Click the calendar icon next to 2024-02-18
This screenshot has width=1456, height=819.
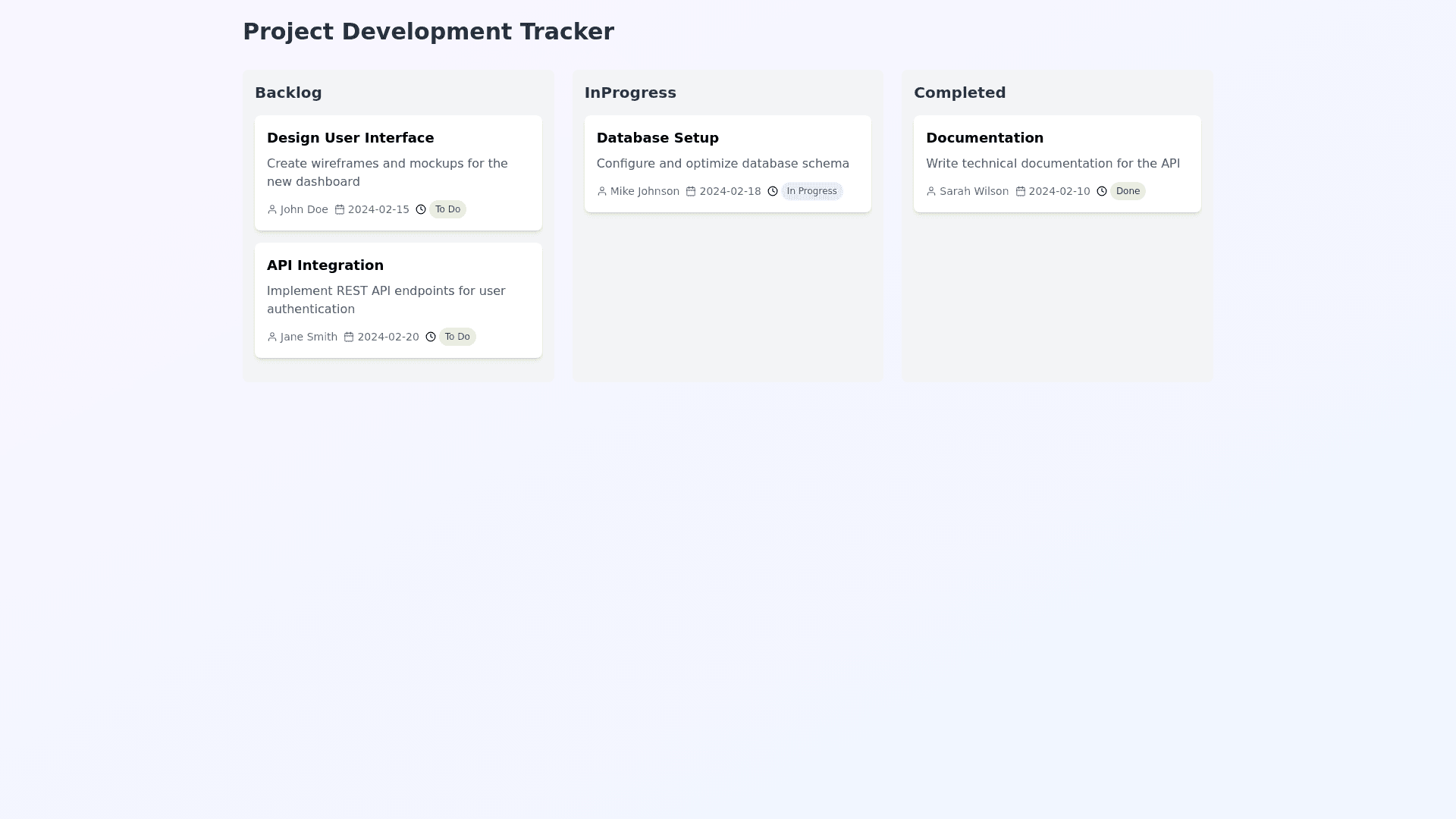[691, 191]
